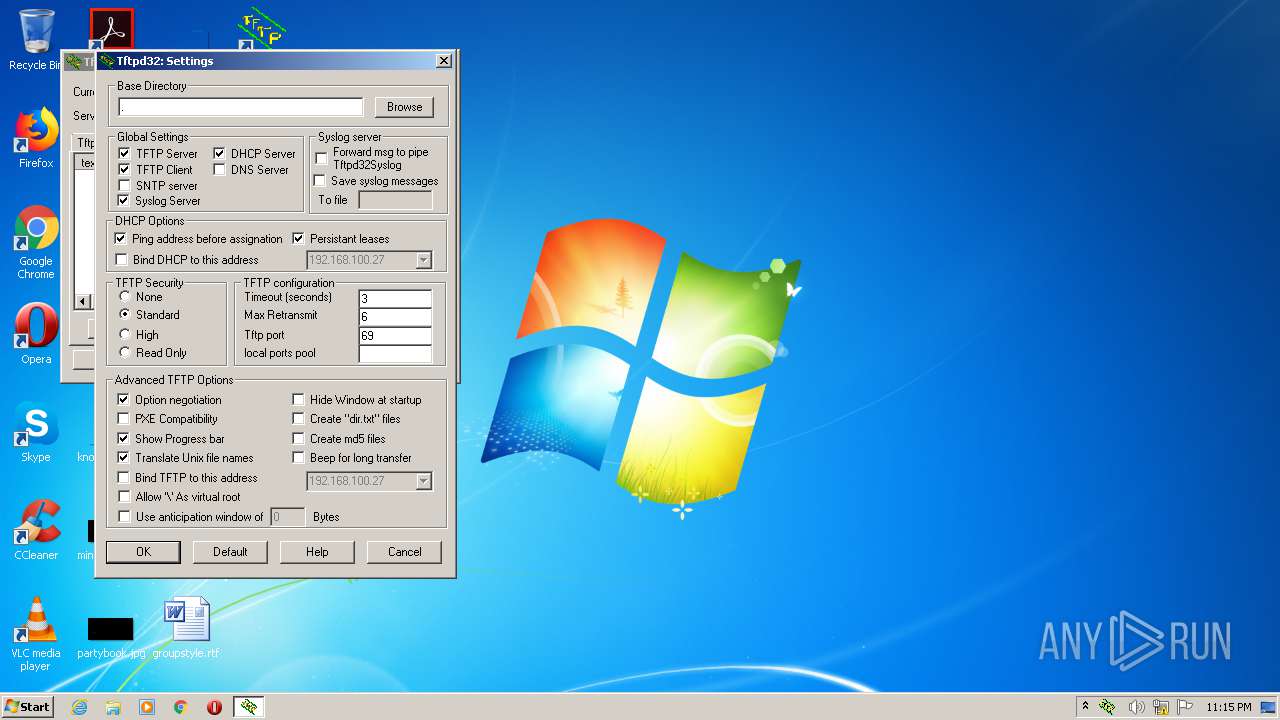Click the Help button

click(x=317, y=552)
